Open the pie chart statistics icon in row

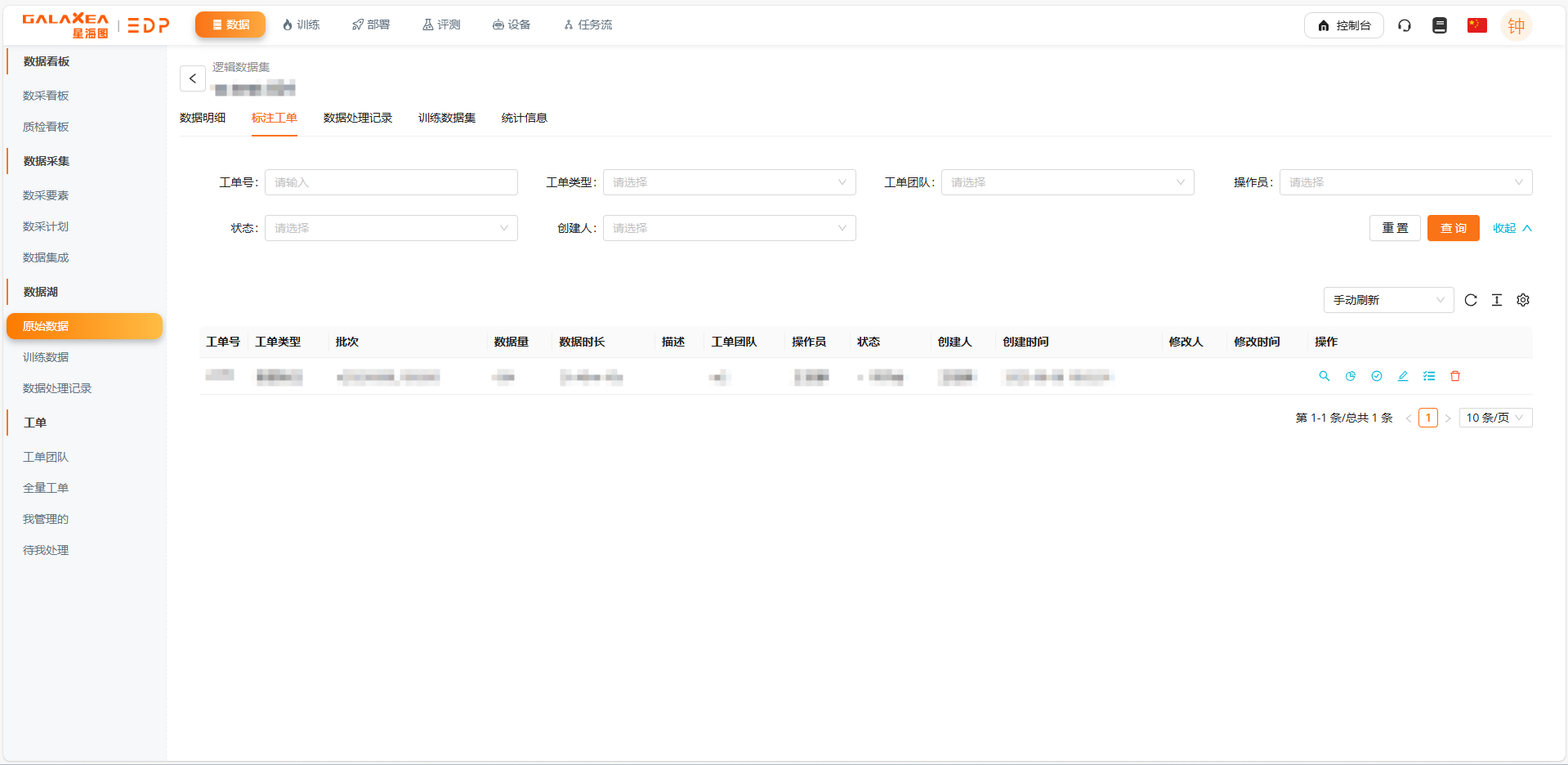[1351, 376]
